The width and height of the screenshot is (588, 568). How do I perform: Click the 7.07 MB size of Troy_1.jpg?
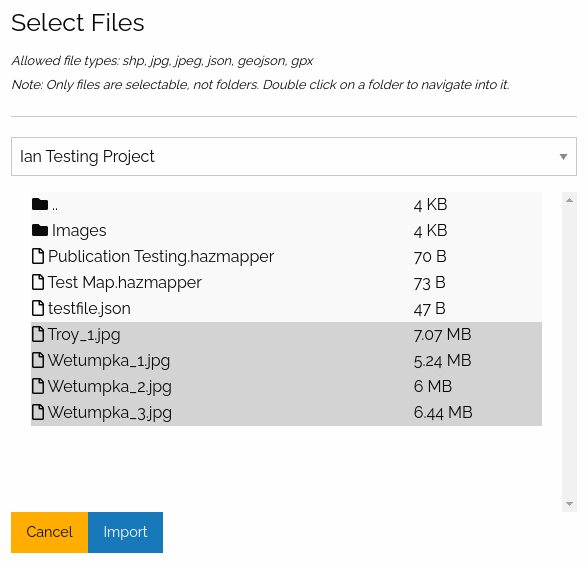click(442, 335)
